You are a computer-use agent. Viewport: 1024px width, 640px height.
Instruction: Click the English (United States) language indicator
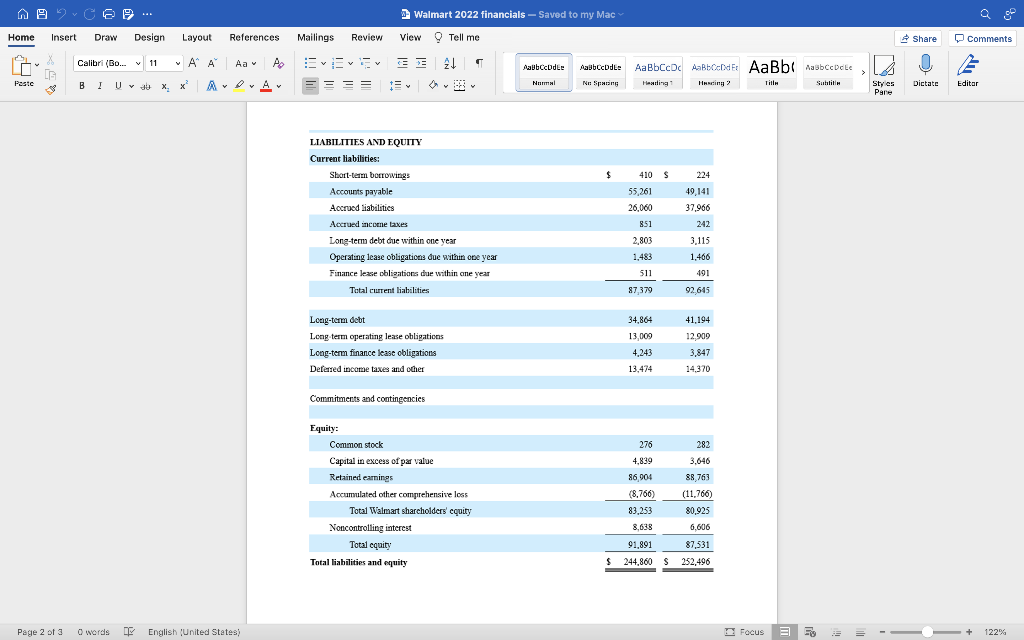point(194,632)
